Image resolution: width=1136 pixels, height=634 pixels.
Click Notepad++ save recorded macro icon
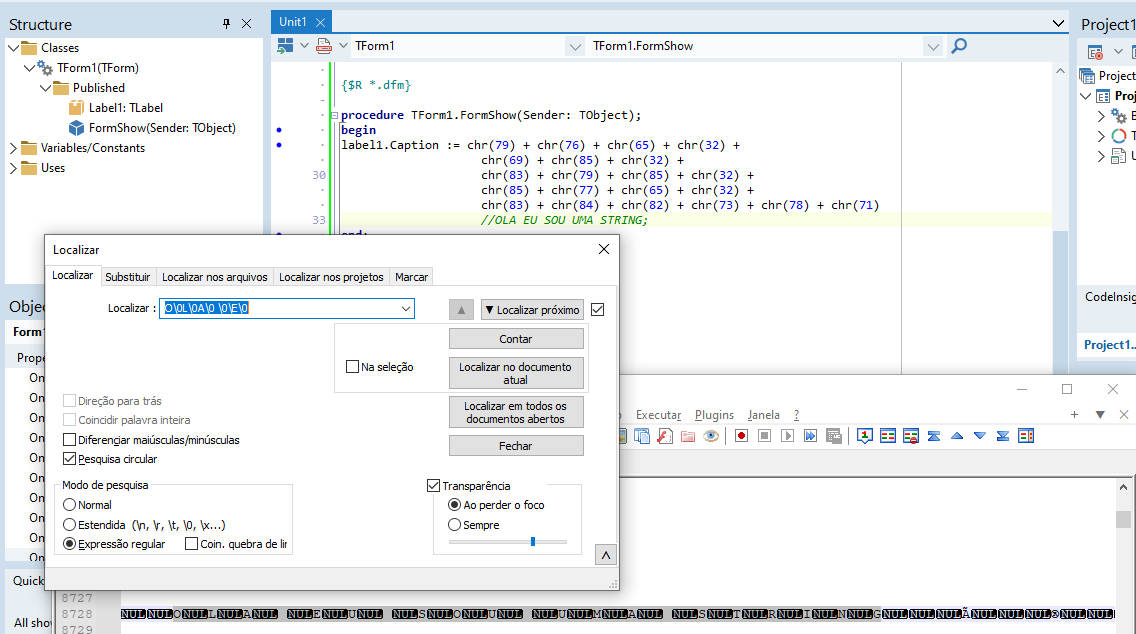834,435
